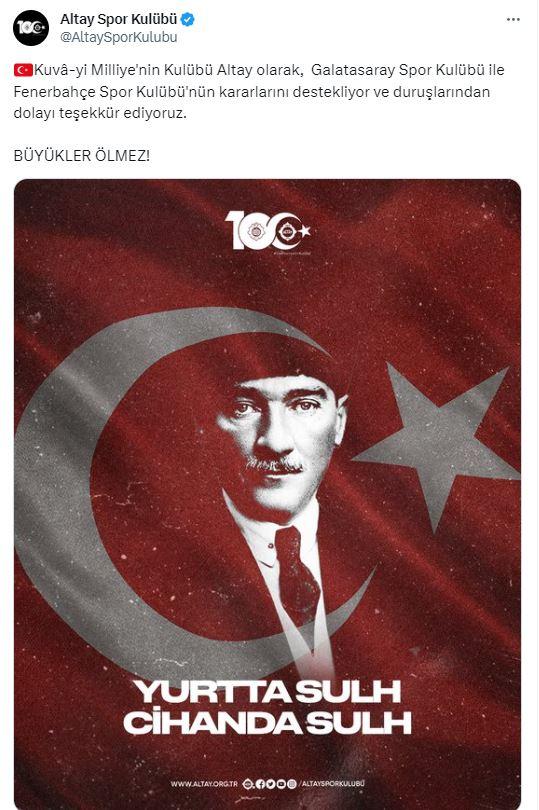Click the white star on the flag

click(438, 444)
